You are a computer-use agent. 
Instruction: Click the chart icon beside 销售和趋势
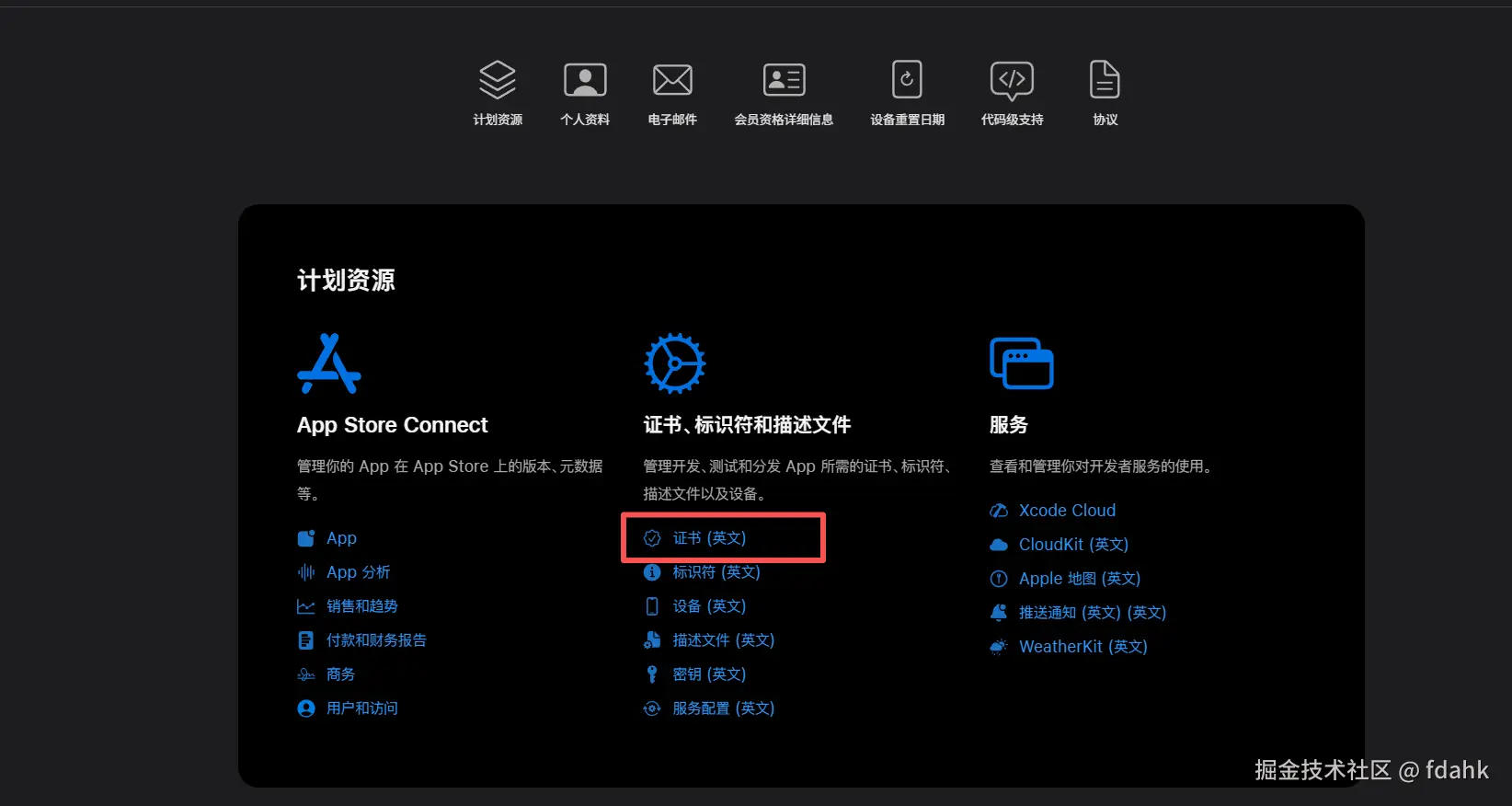306,606
